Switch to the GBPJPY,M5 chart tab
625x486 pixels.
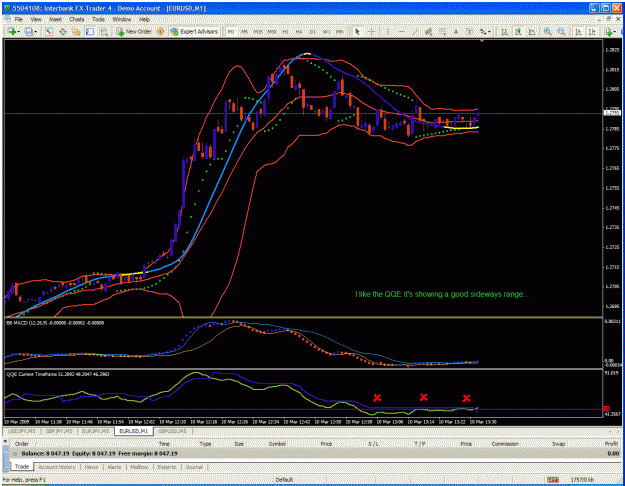click(58, 431)
